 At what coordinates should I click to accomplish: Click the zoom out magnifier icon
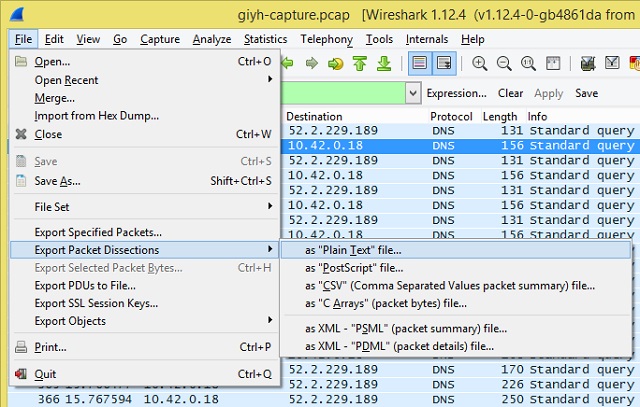[504, 63]
